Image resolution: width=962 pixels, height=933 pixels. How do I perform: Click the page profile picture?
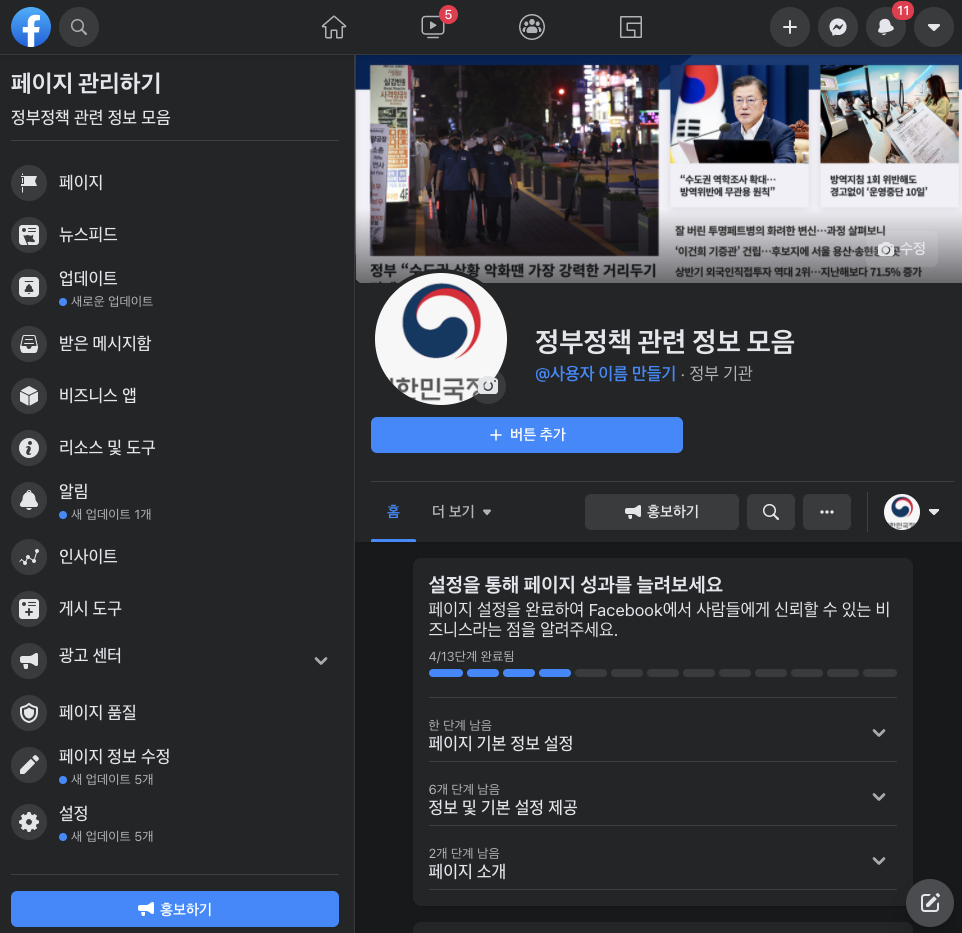coord(441,339)
